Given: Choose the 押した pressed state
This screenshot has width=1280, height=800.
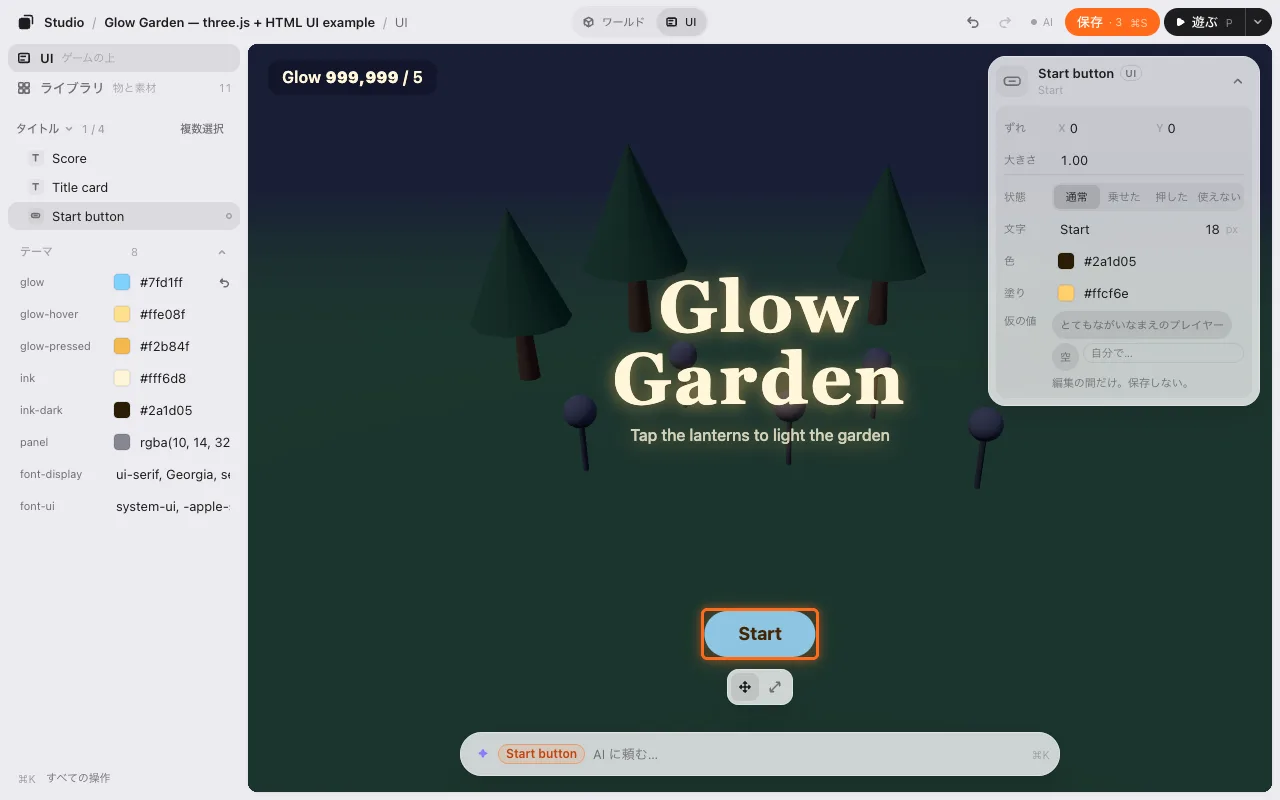Looking at the screenshot, I should click(x=1172, y=197).
